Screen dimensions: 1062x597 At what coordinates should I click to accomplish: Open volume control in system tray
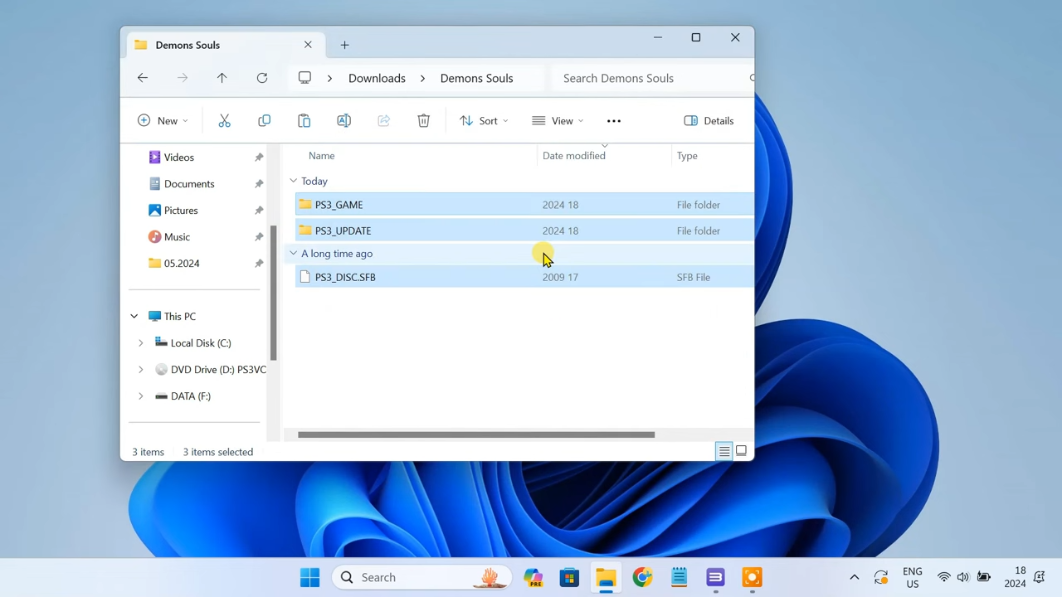point(963,577)
